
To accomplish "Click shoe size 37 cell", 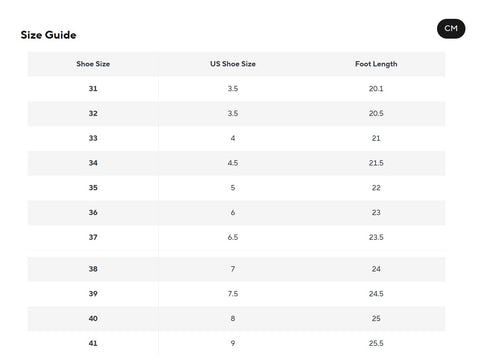I will point(93,237).
